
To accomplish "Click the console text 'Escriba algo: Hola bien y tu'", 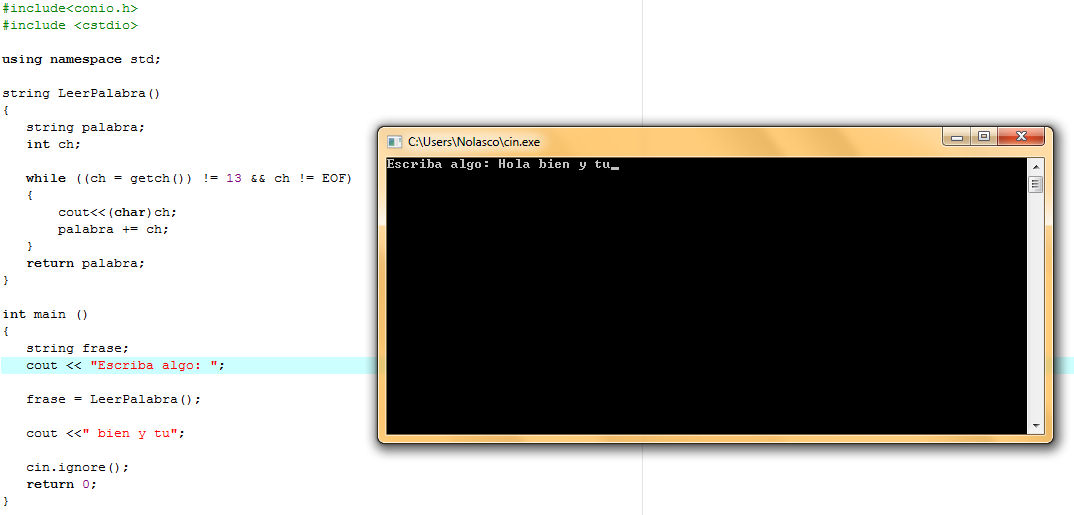I will [498, 164].
